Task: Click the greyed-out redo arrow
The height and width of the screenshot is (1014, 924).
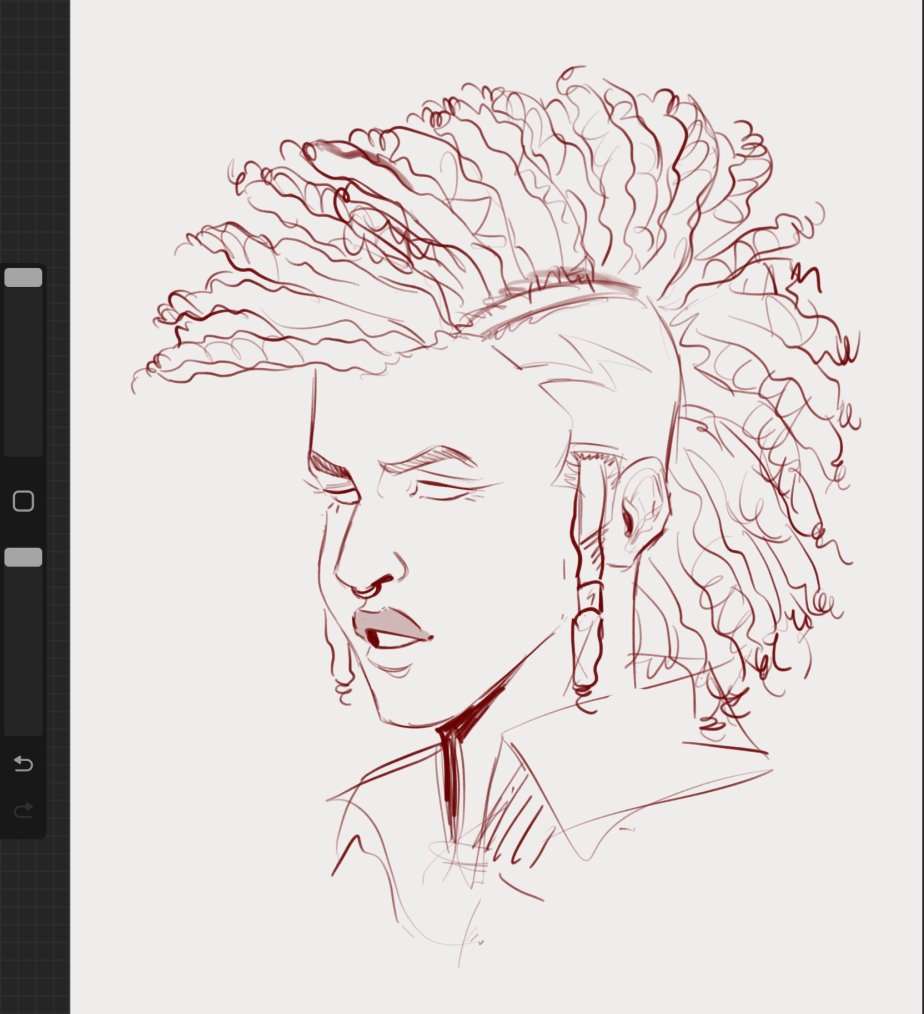Action: [x=23, y=809]
